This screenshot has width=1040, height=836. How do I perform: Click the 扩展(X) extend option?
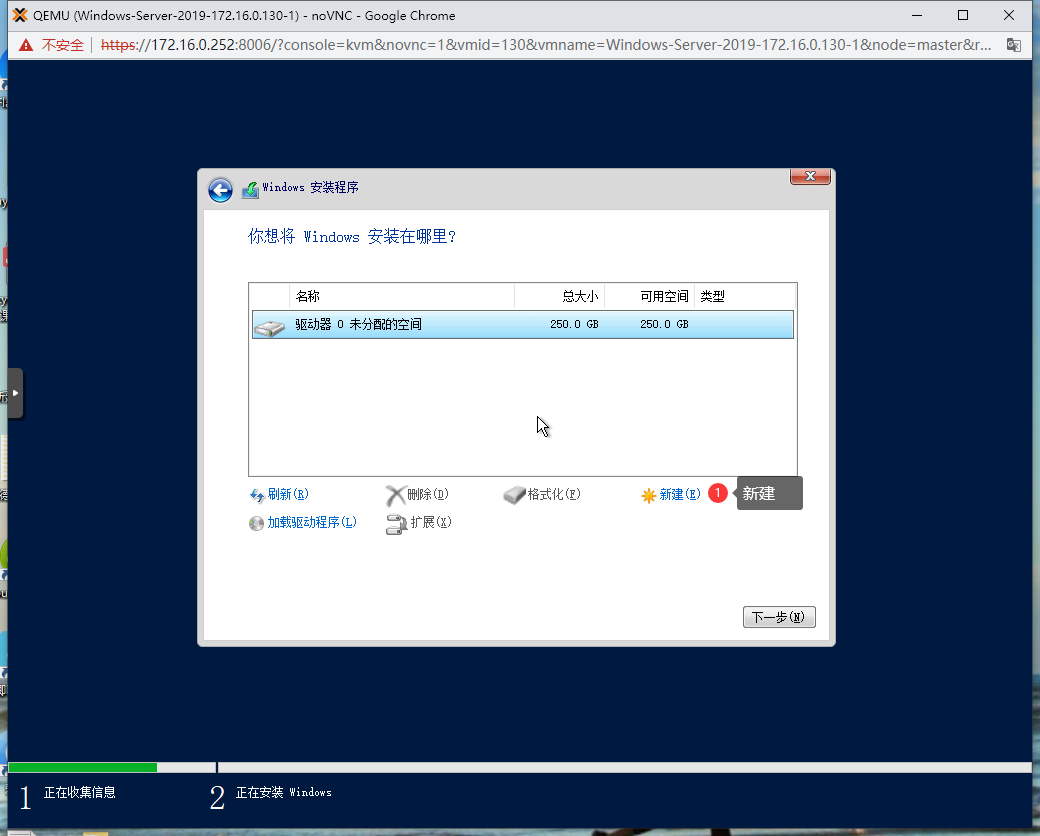[431, 523]
